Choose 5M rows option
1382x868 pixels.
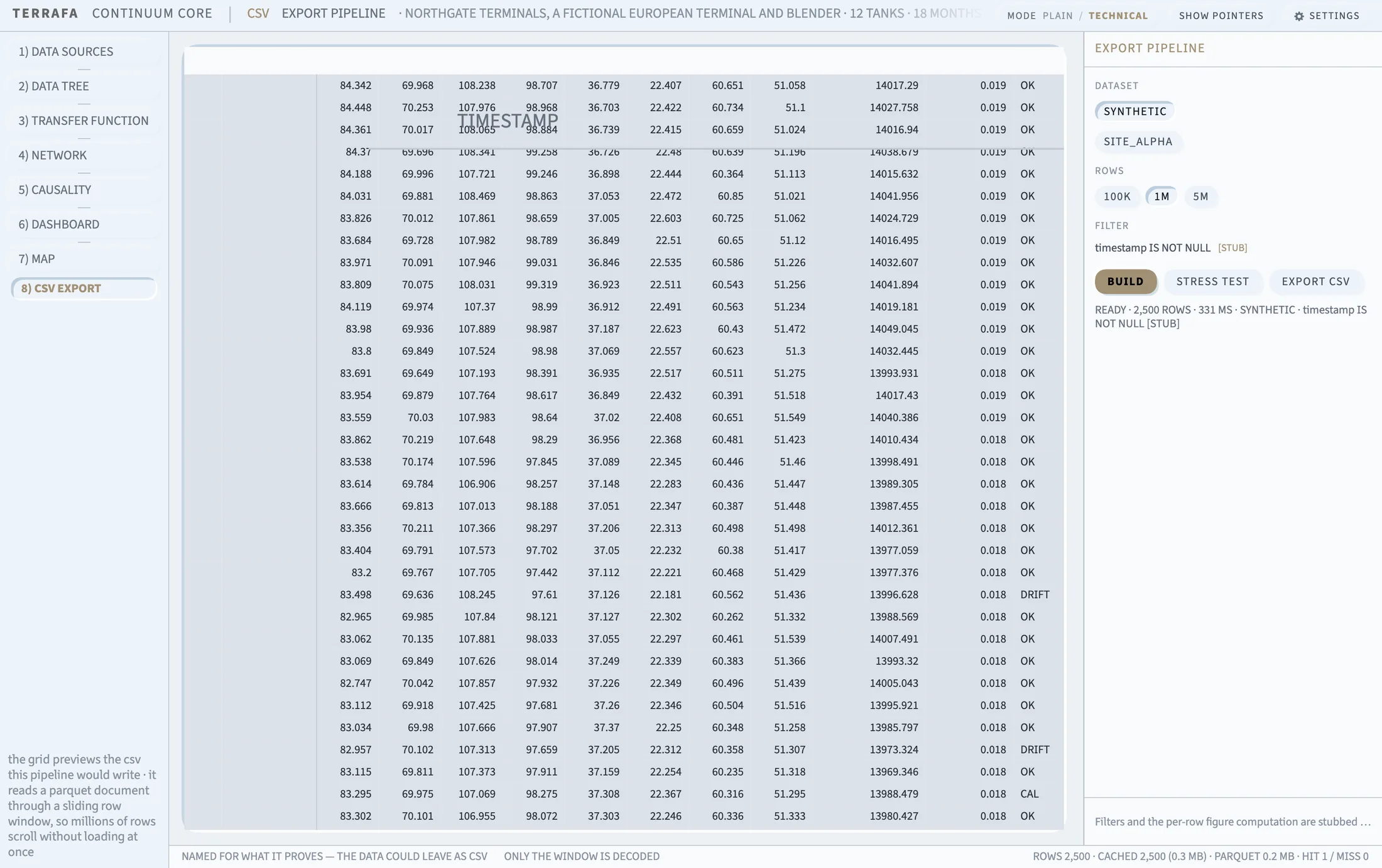(1200, 197)
